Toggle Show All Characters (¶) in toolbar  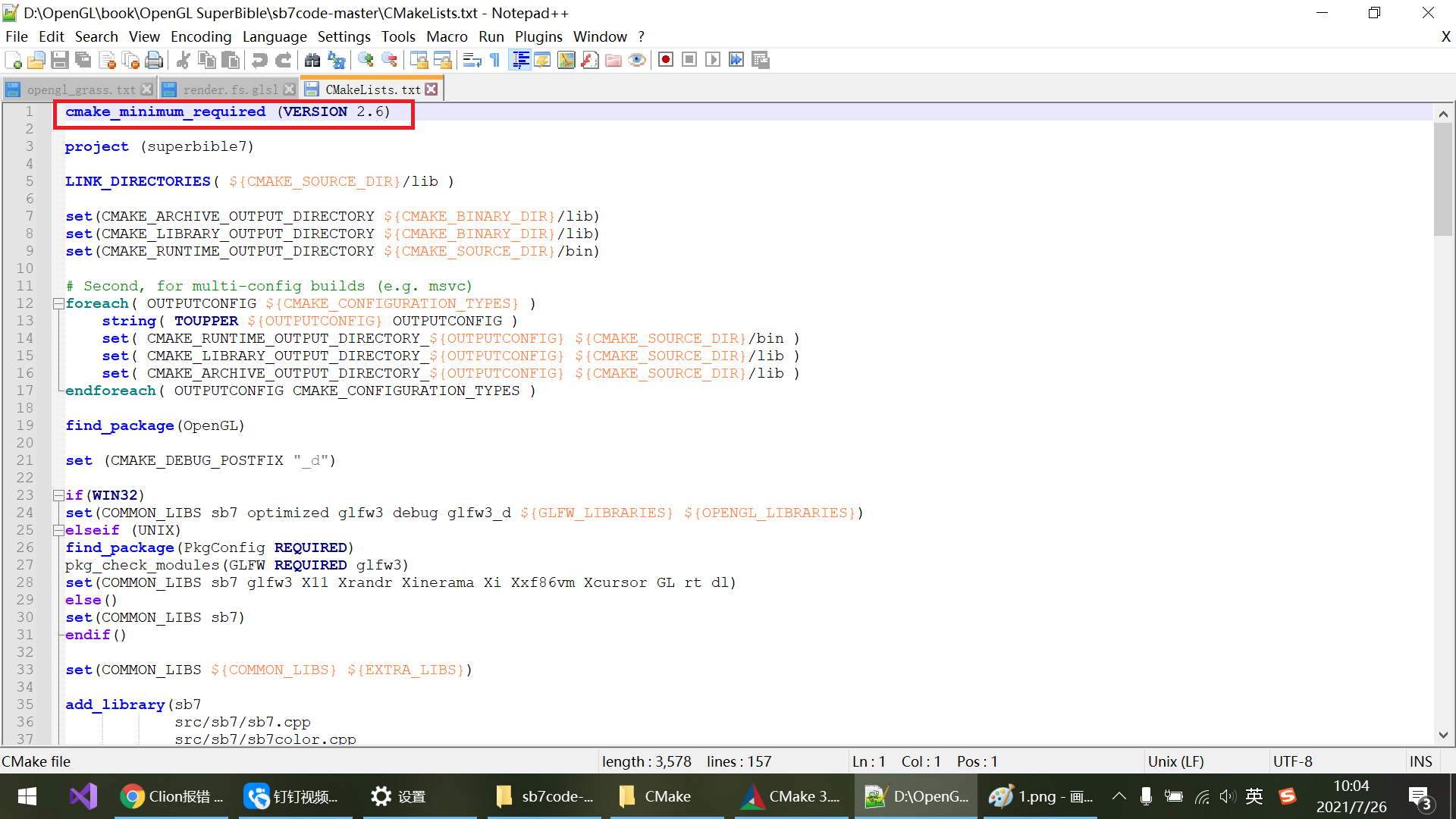(494, 60)
